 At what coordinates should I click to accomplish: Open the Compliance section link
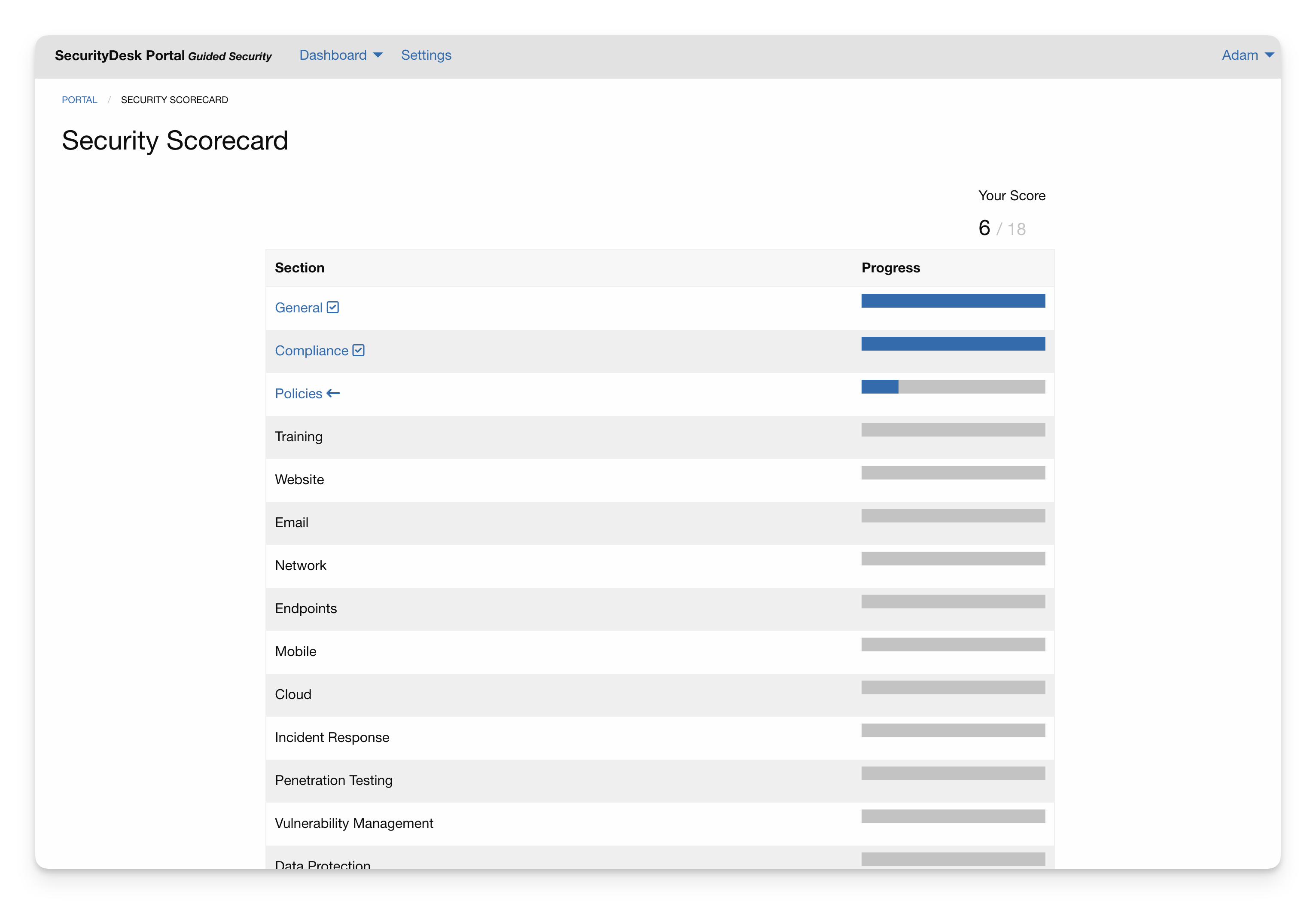click(x=311, y=351)
